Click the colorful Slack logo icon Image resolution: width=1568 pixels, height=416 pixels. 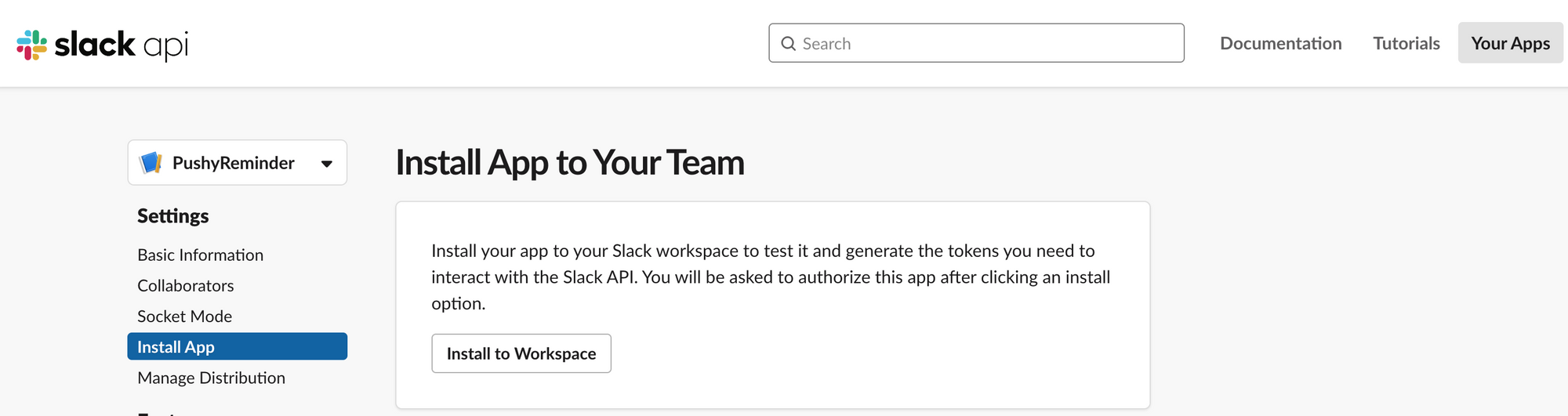[32, 45]
